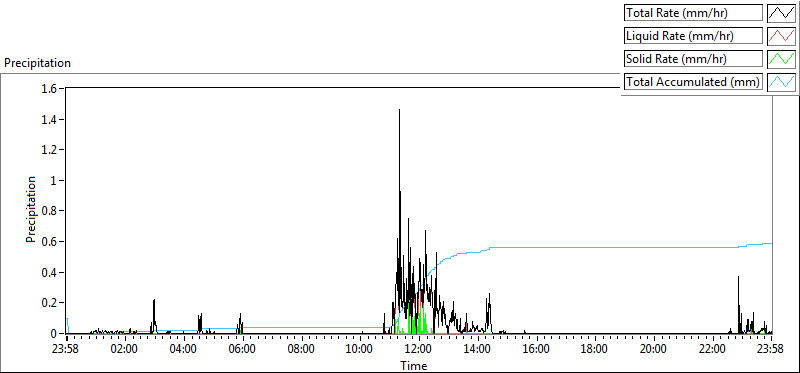Click the green Solid Rate legend line icon
The width and height of the screenshot is (800, 373).
click(x=781, y=59)
